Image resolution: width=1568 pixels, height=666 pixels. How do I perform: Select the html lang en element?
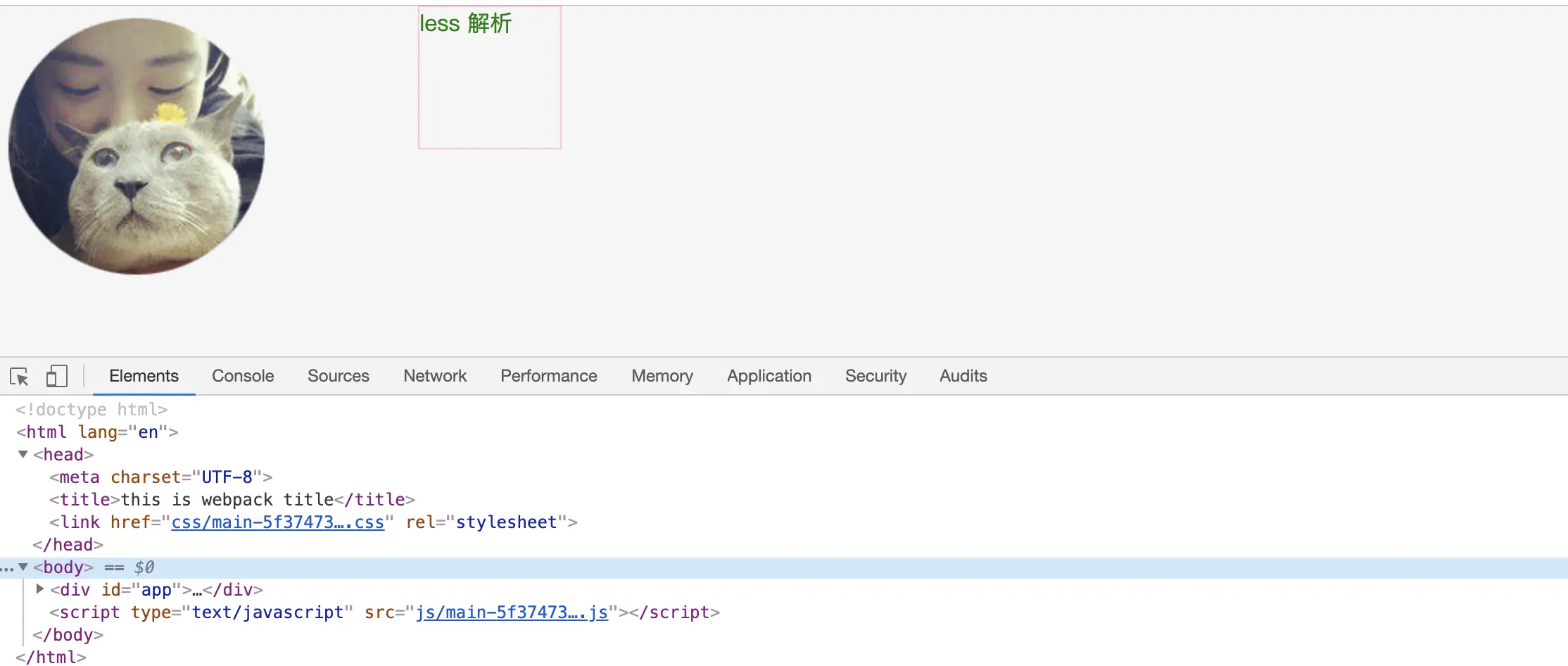(97, 432)
